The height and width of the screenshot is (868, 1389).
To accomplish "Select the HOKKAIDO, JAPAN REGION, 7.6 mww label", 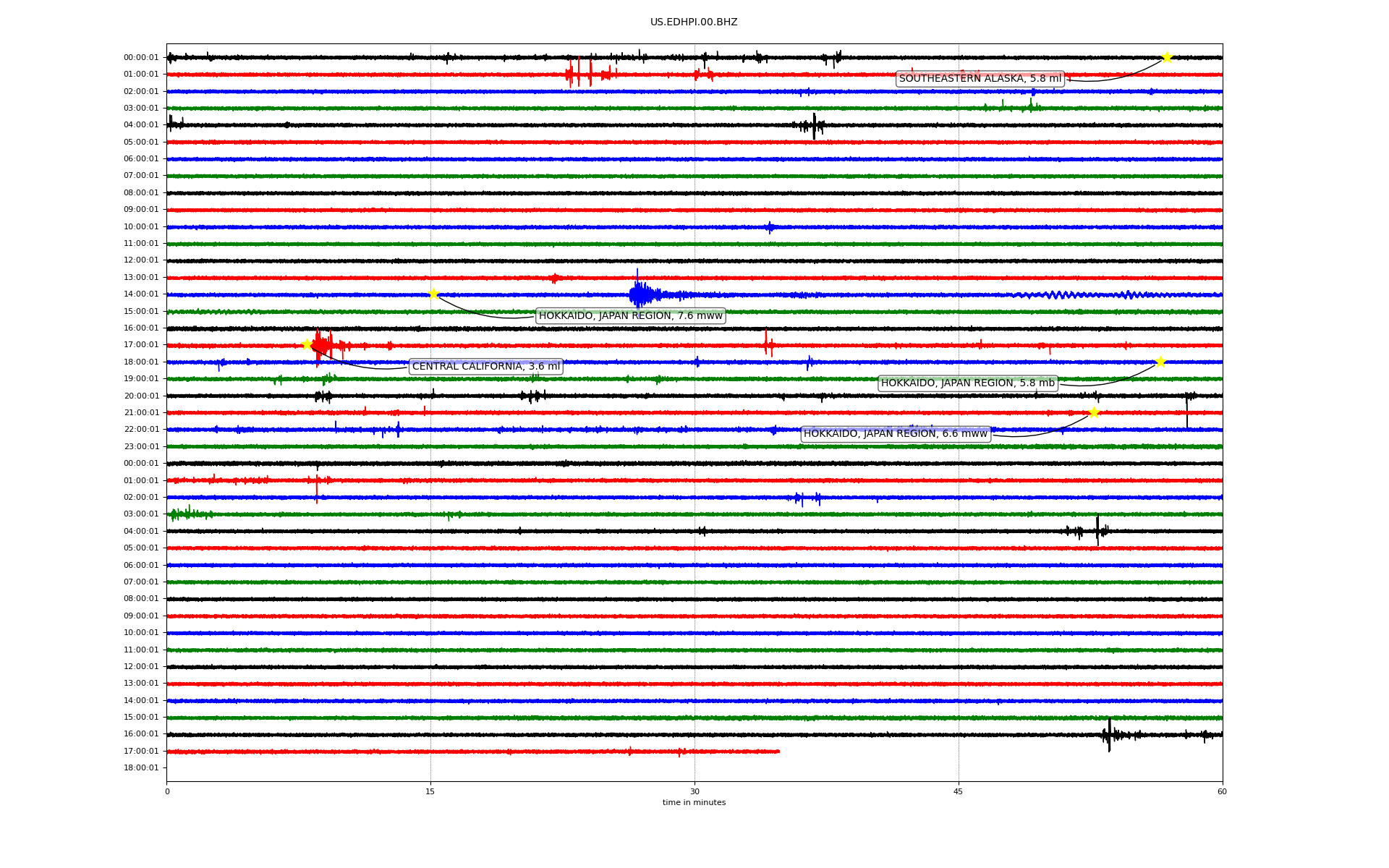I will pyautogui.click(x=630, y=315).
